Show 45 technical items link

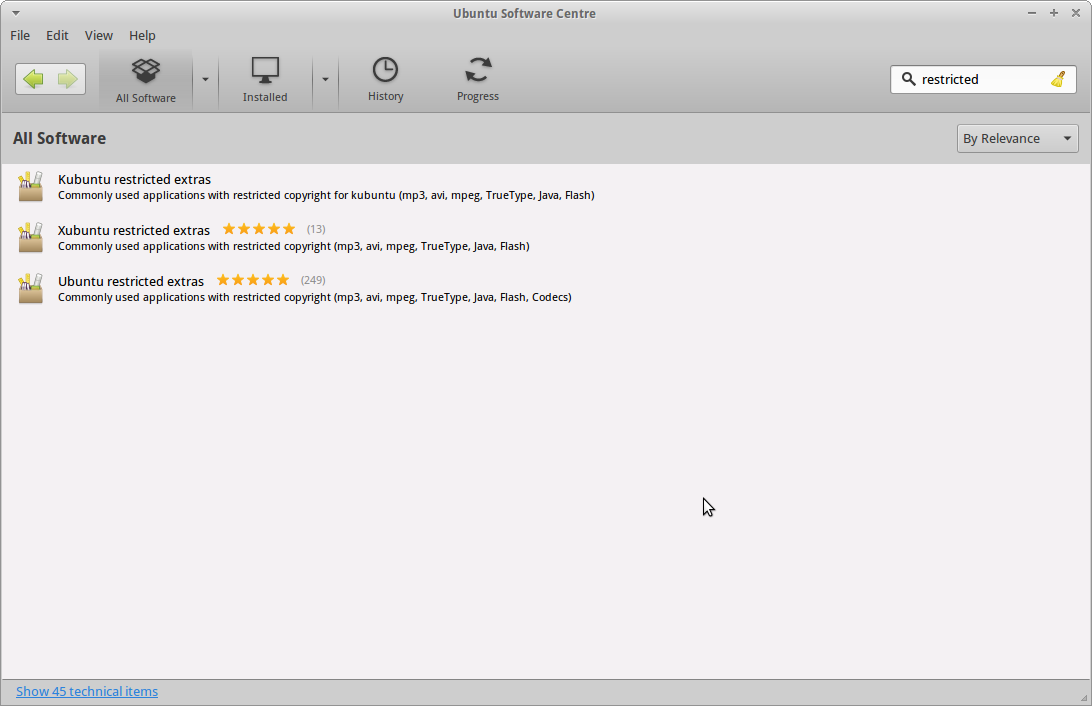point(87,691)
